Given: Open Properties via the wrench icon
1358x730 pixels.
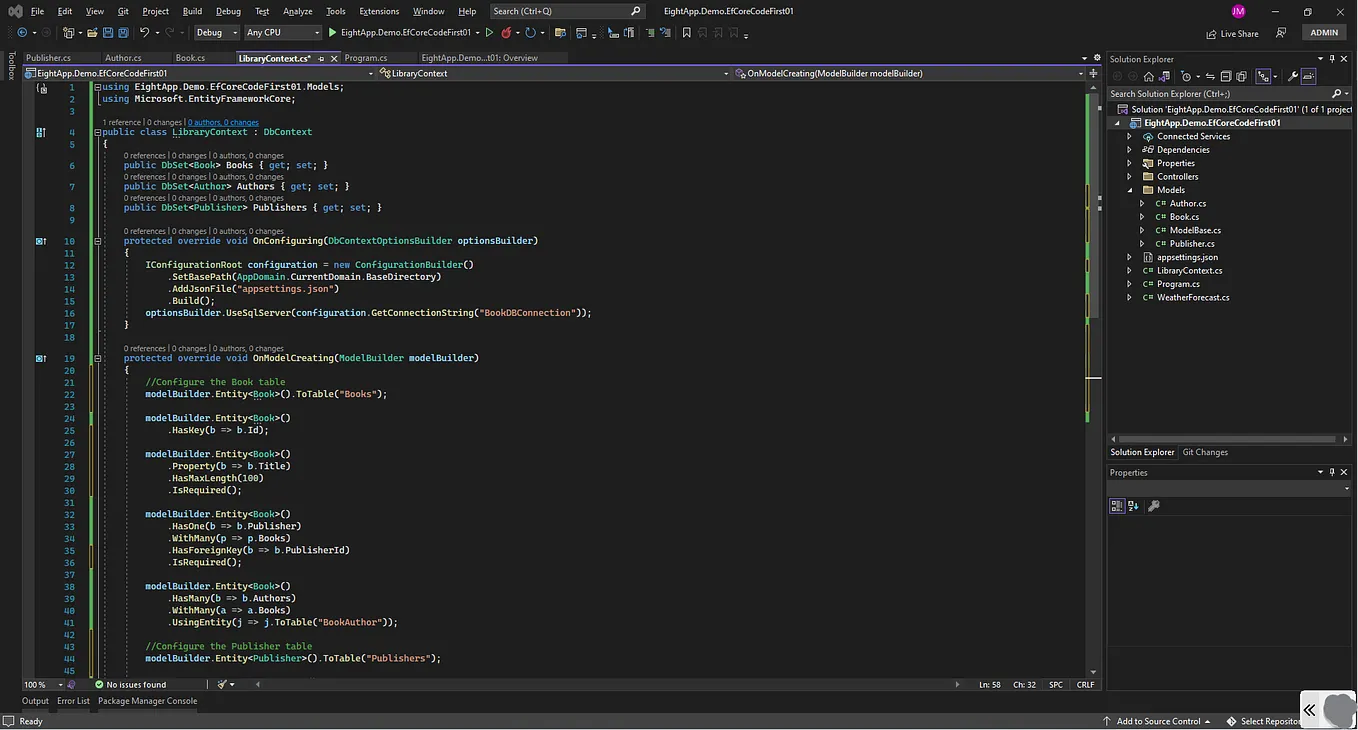Looking at the screenshot, I should click(x=1293, y=76).
